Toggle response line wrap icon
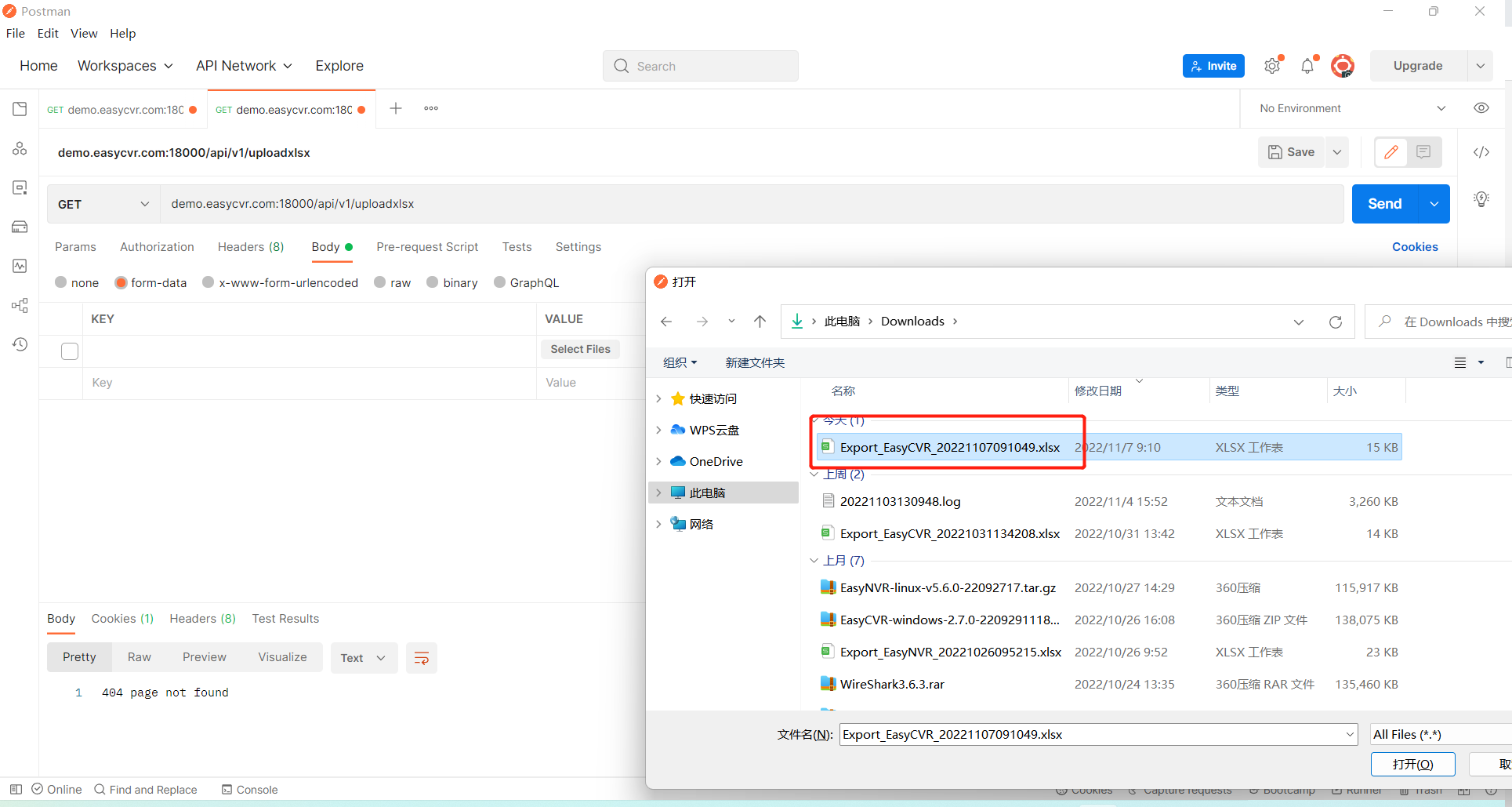Image resolution: width=1512 pixels, height=807 pixels. click(x=422, y=658)
